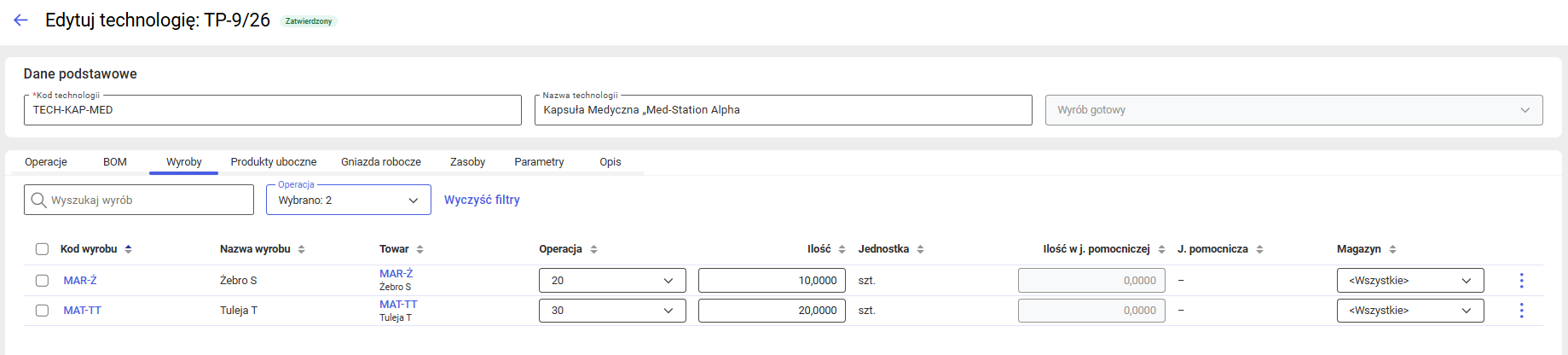Switch to the BOM tab
Viewport: 1568px width, 355px height.
115,162
